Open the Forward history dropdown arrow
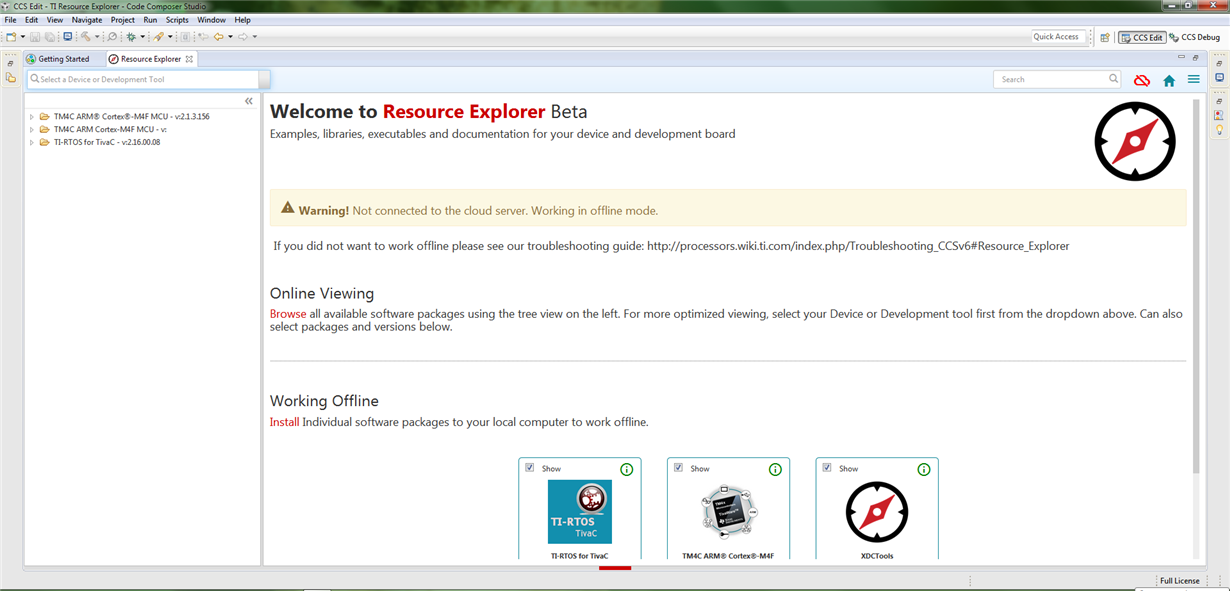1230x591 pixels. point(255,37)
